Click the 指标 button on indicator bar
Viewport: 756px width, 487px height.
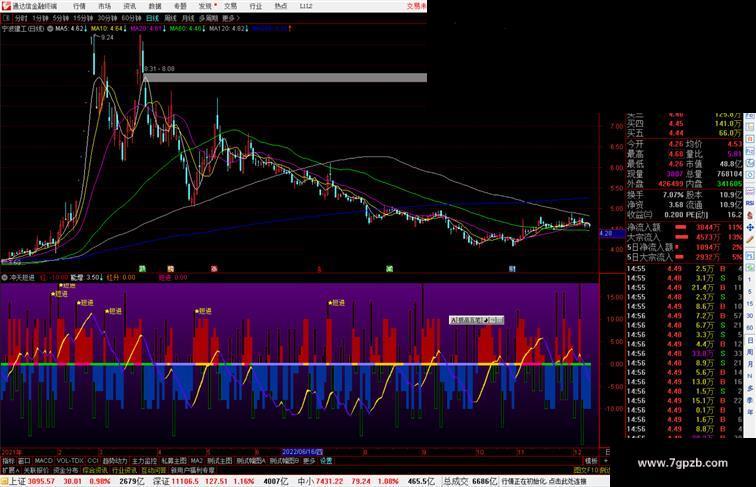8,461
